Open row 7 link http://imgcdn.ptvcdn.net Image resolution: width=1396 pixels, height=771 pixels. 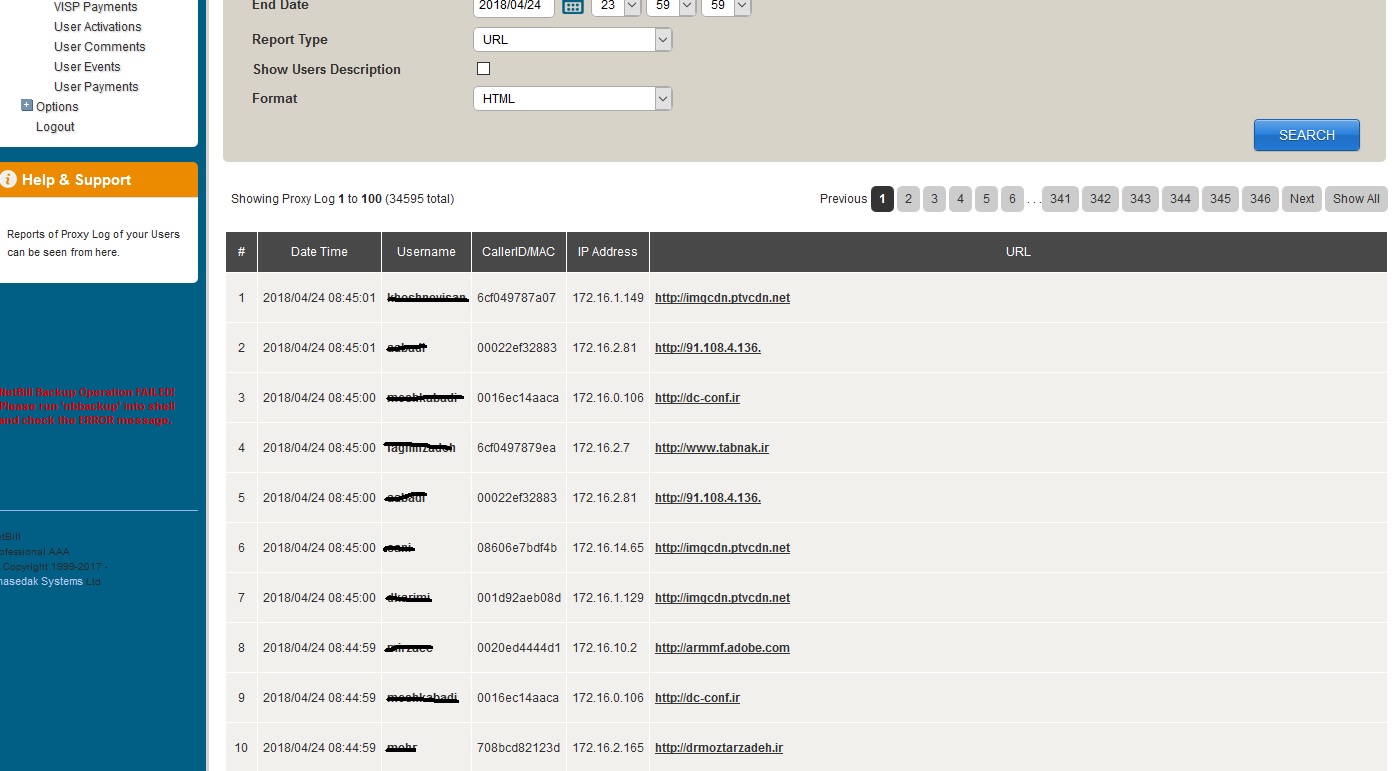(722, 598)
